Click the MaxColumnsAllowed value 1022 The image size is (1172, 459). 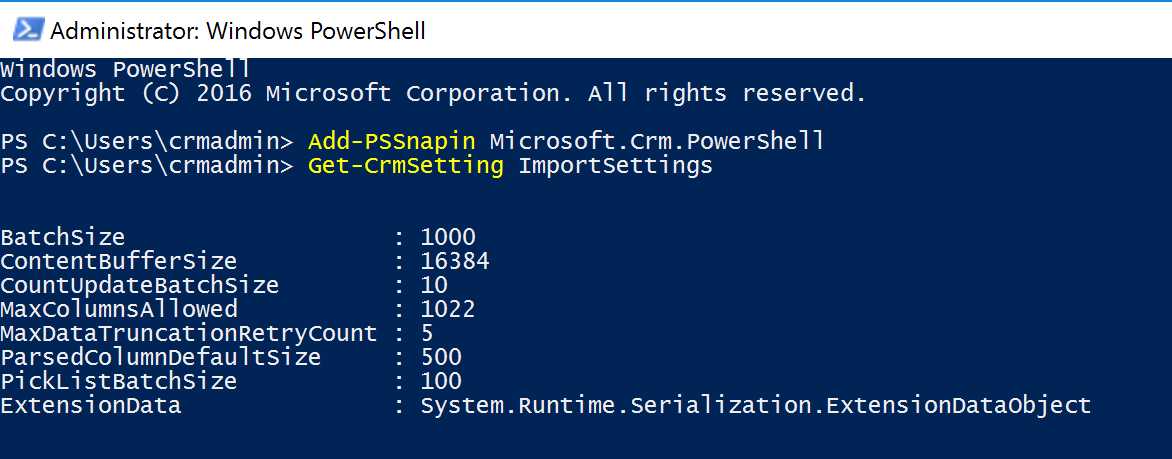448,309
